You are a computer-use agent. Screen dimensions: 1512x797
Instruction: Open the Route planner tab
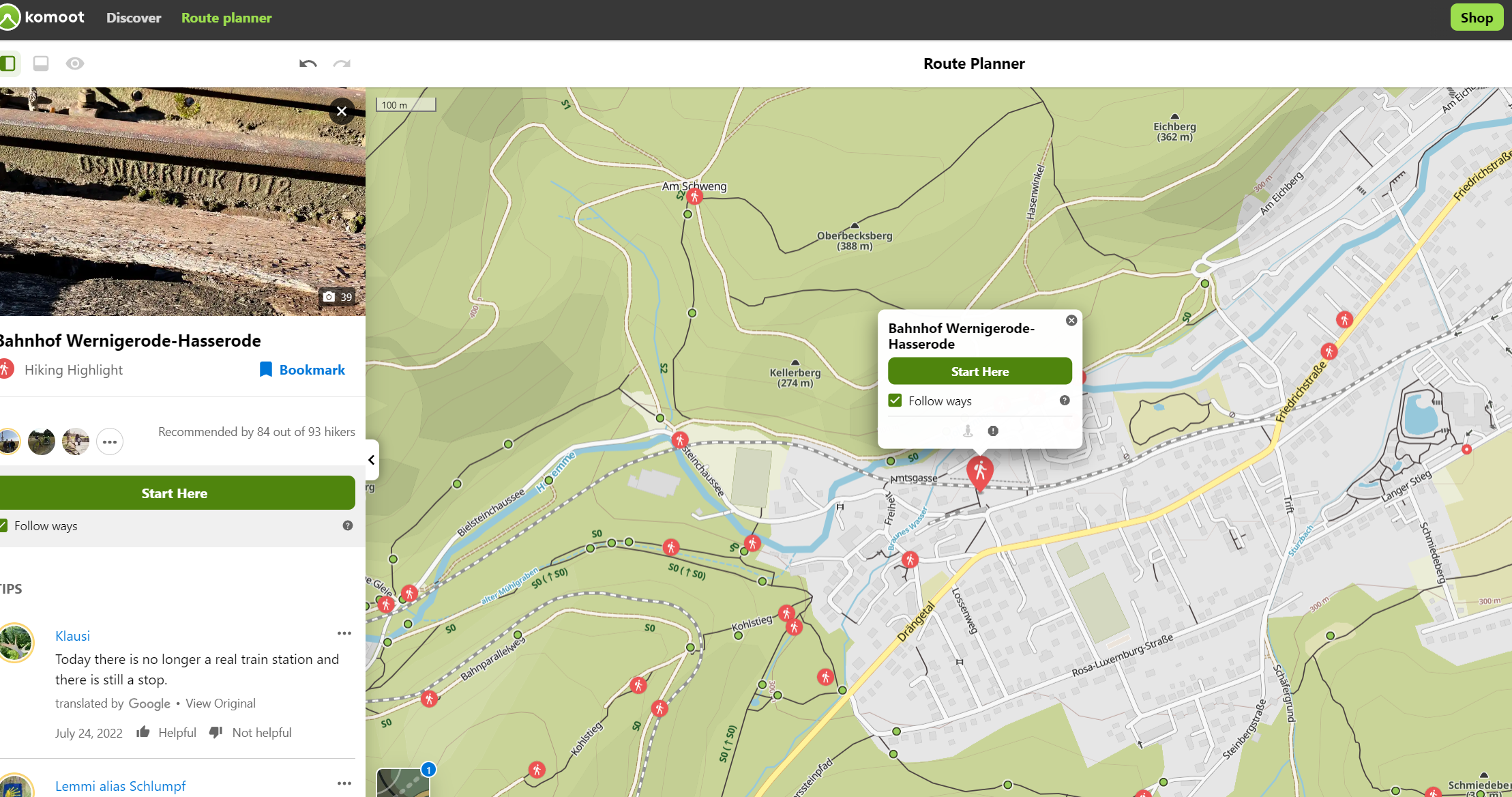tap(226, 18)
